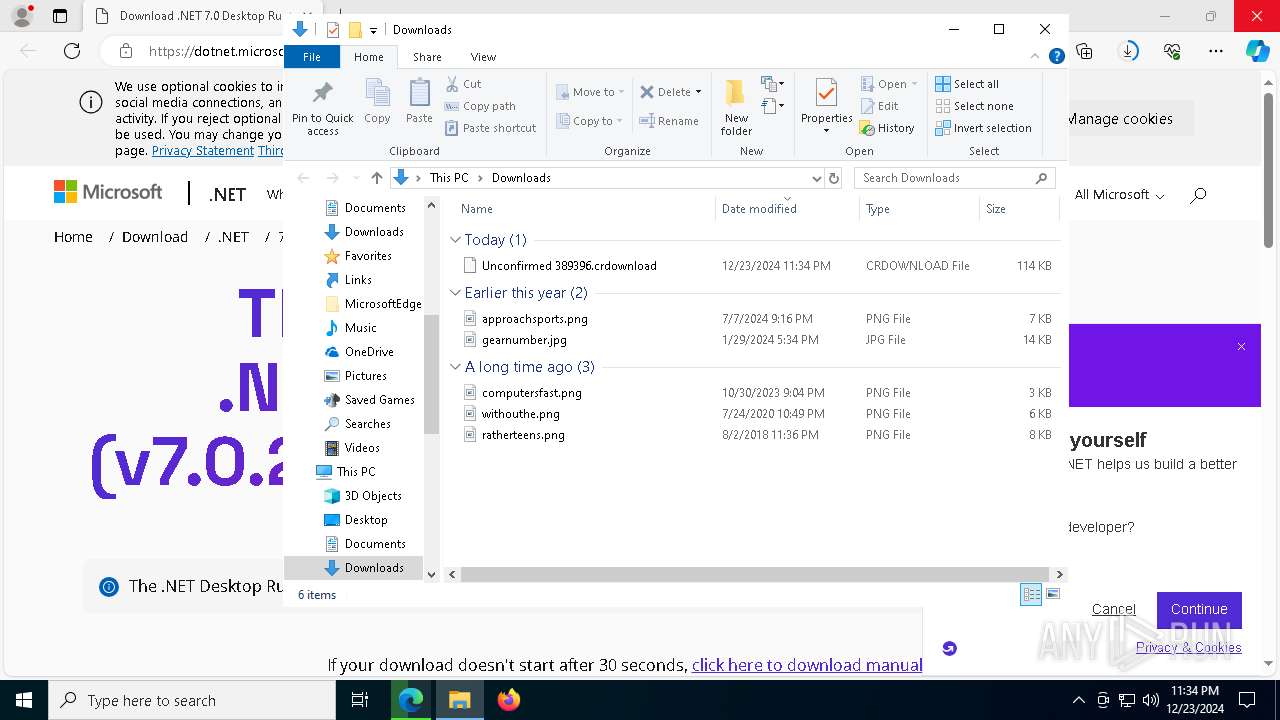Select 3D Objects in navigation pane
This screenshot has height=720, width=1280.
click(373, 496)
